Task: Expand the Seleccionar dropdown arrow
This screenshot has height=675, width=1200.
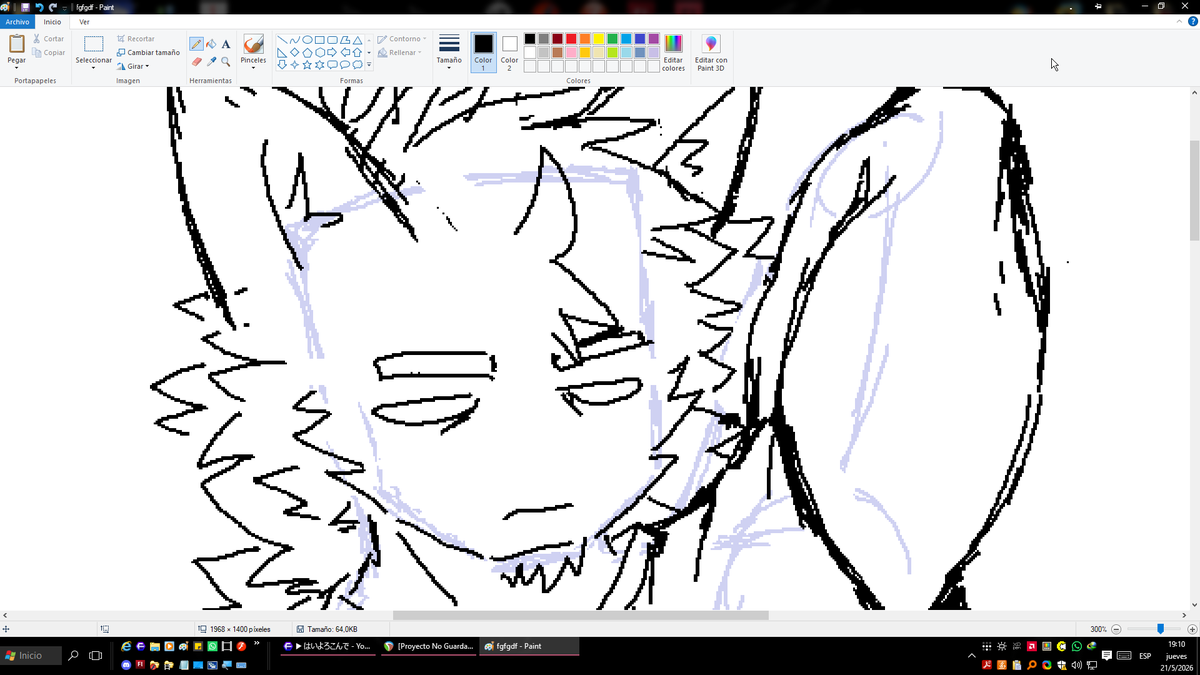Action: point(93,68)
